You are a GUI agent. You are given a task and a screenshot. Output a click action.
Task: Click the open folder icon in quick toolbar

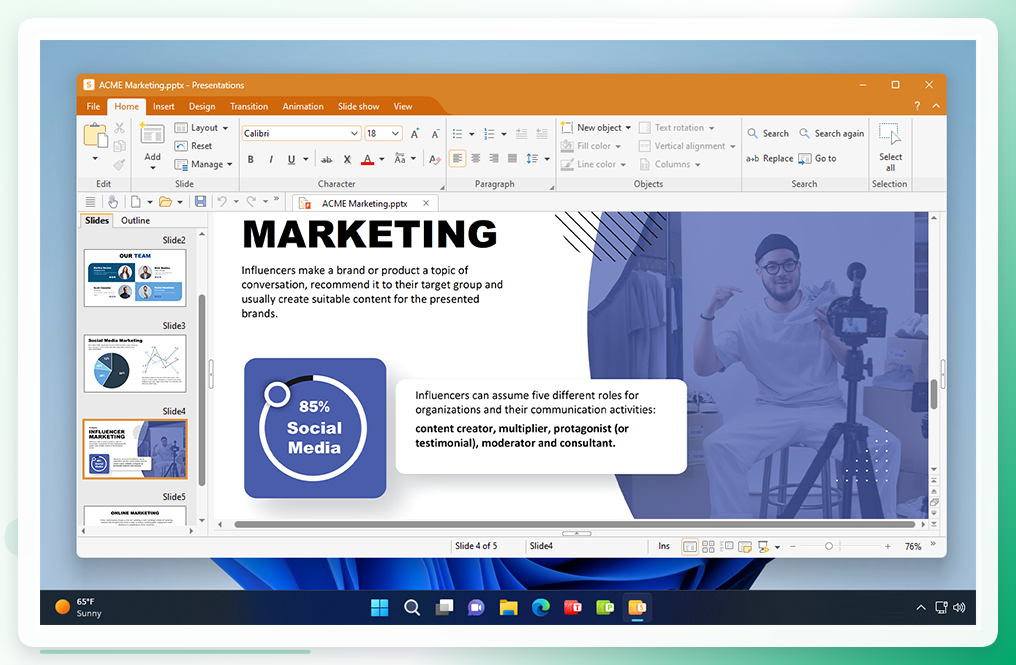pyautogui.click(x=166, y=202)
